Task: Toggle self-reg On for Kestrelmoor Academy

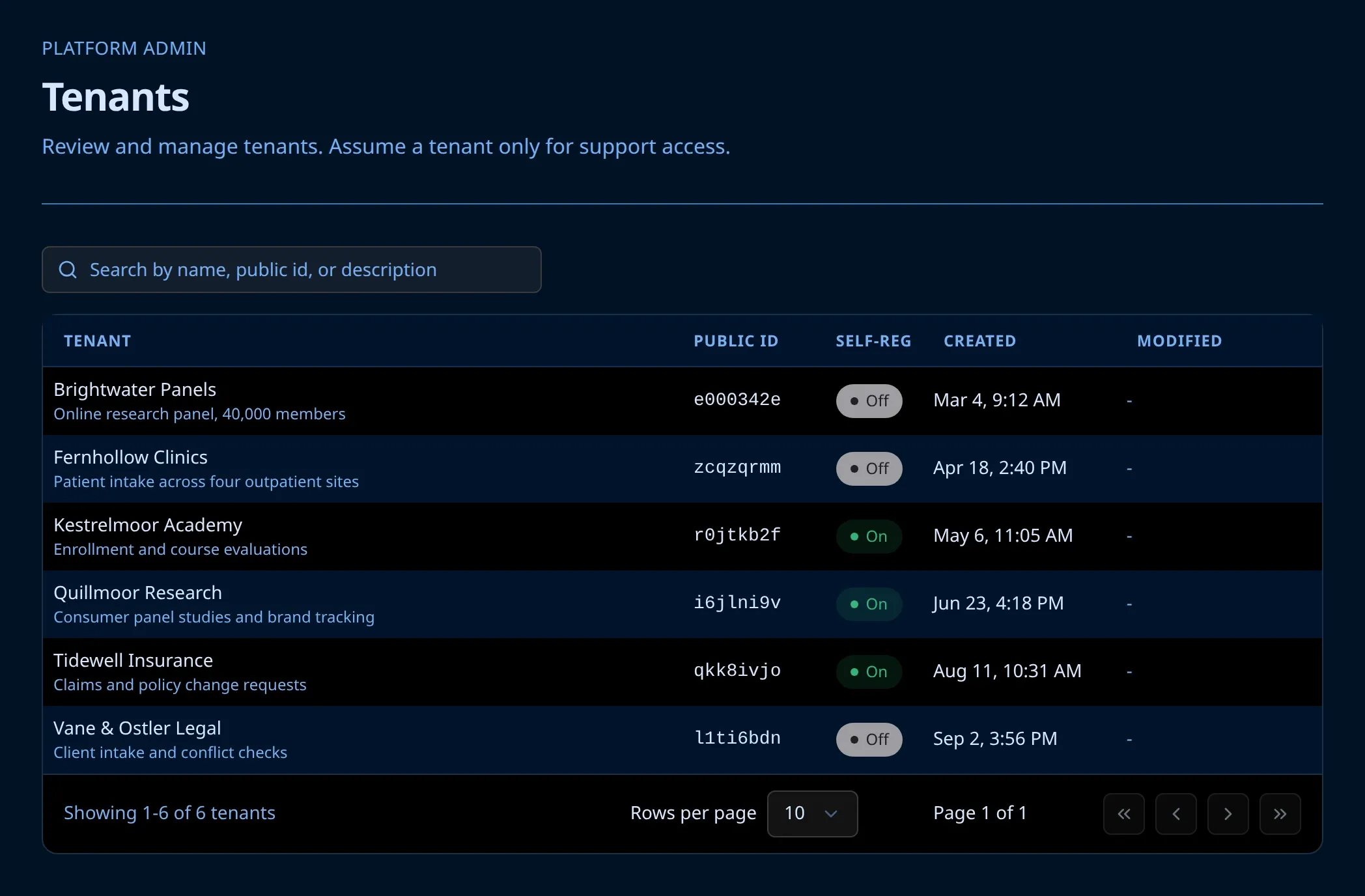Action: click(x=869, y=536)
